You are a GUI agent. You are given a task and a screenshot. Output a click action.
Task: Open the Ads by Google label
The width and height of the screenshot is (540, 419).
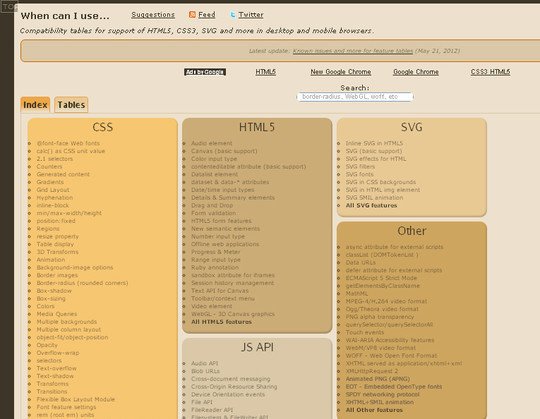pos(205,72)
